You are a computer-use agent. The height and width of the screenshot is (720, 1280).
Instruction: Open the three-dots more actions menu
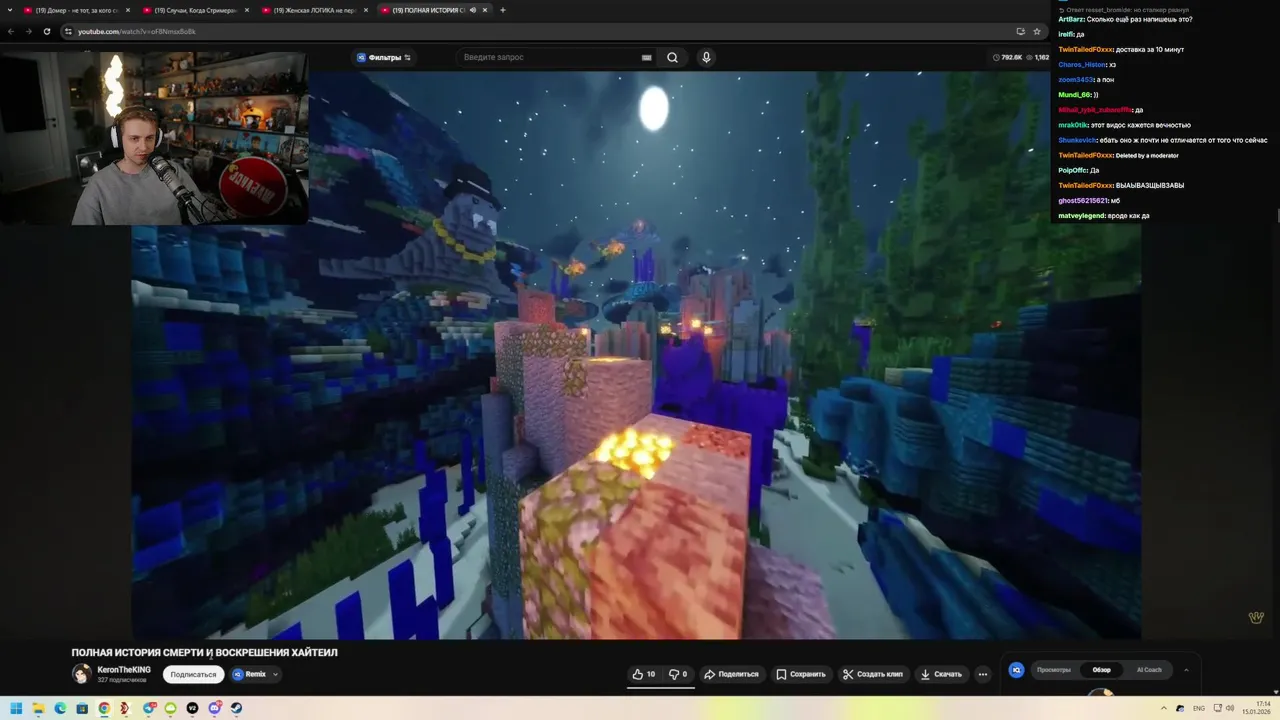pos(983,674)
